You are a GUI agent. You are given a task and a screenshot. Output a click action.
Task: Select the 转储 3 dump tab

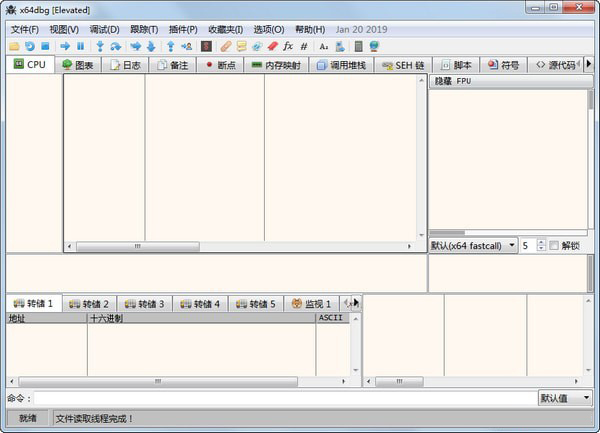144,303
